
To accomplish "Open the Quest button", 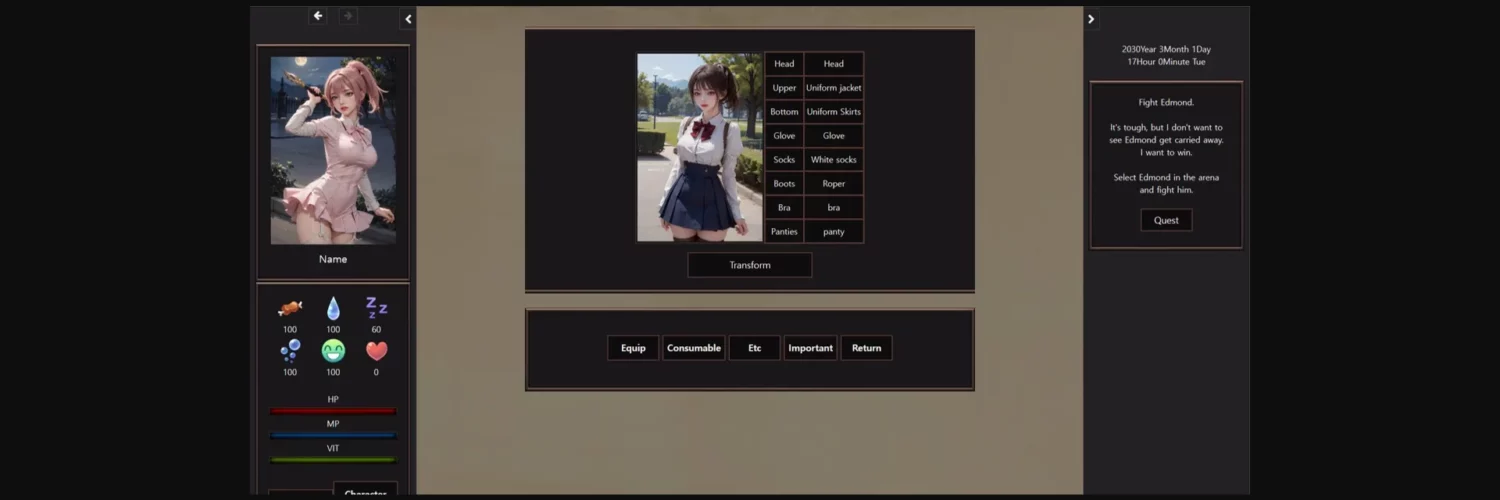I will (x=1166, y=220).
